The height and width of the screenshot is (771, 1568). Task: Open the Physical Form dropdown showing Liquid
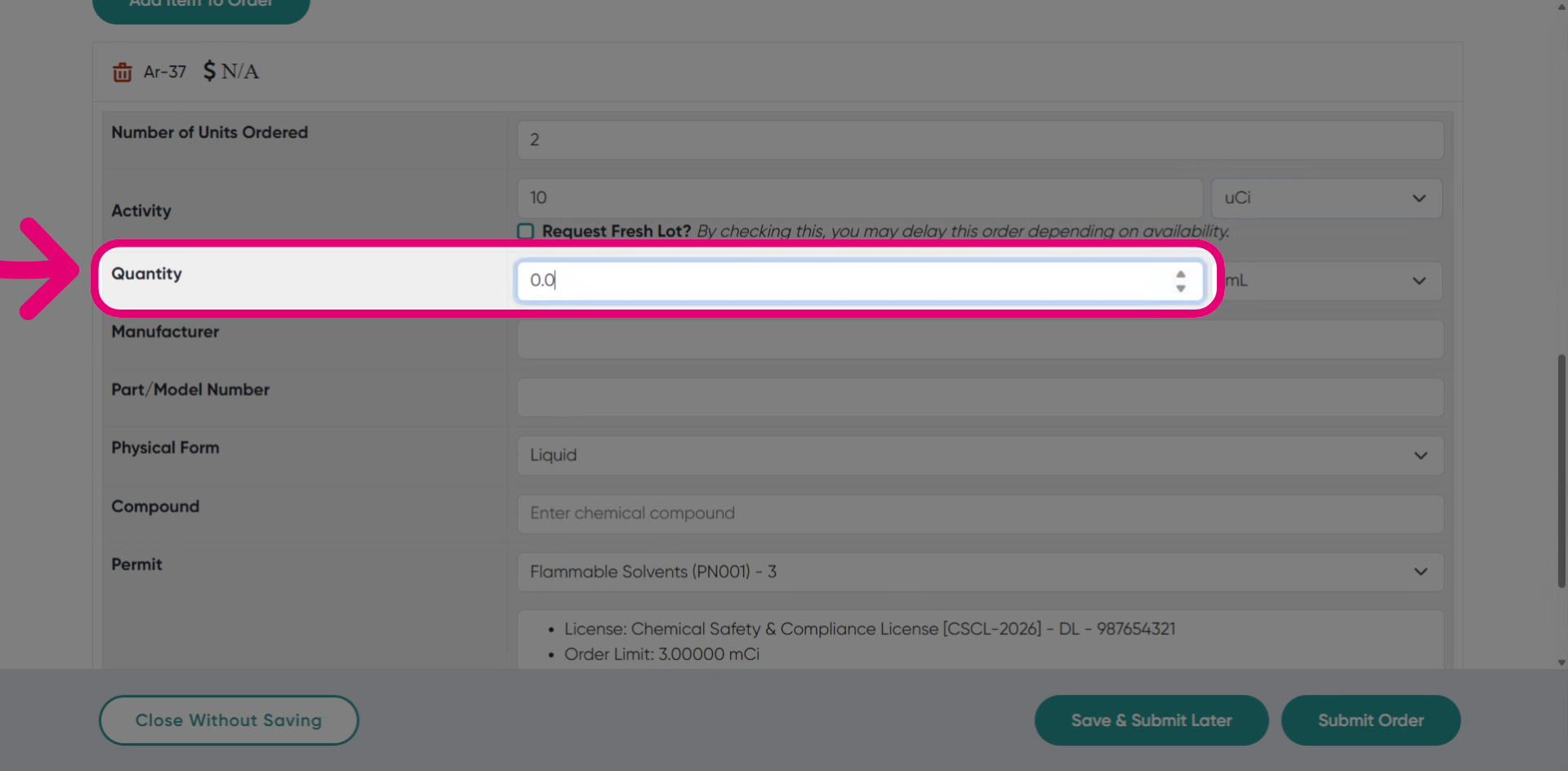(x=980, y=455)
